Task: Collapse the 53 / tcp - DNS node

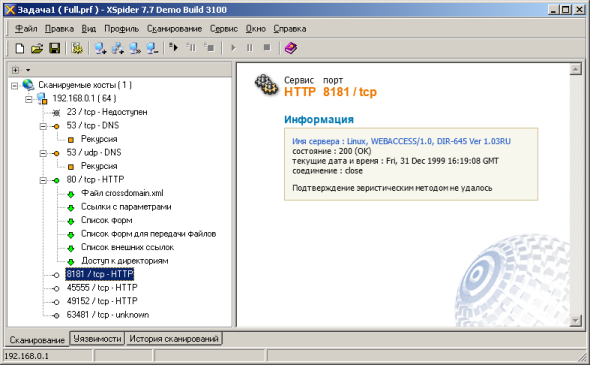Action: [x=43, y=126]
